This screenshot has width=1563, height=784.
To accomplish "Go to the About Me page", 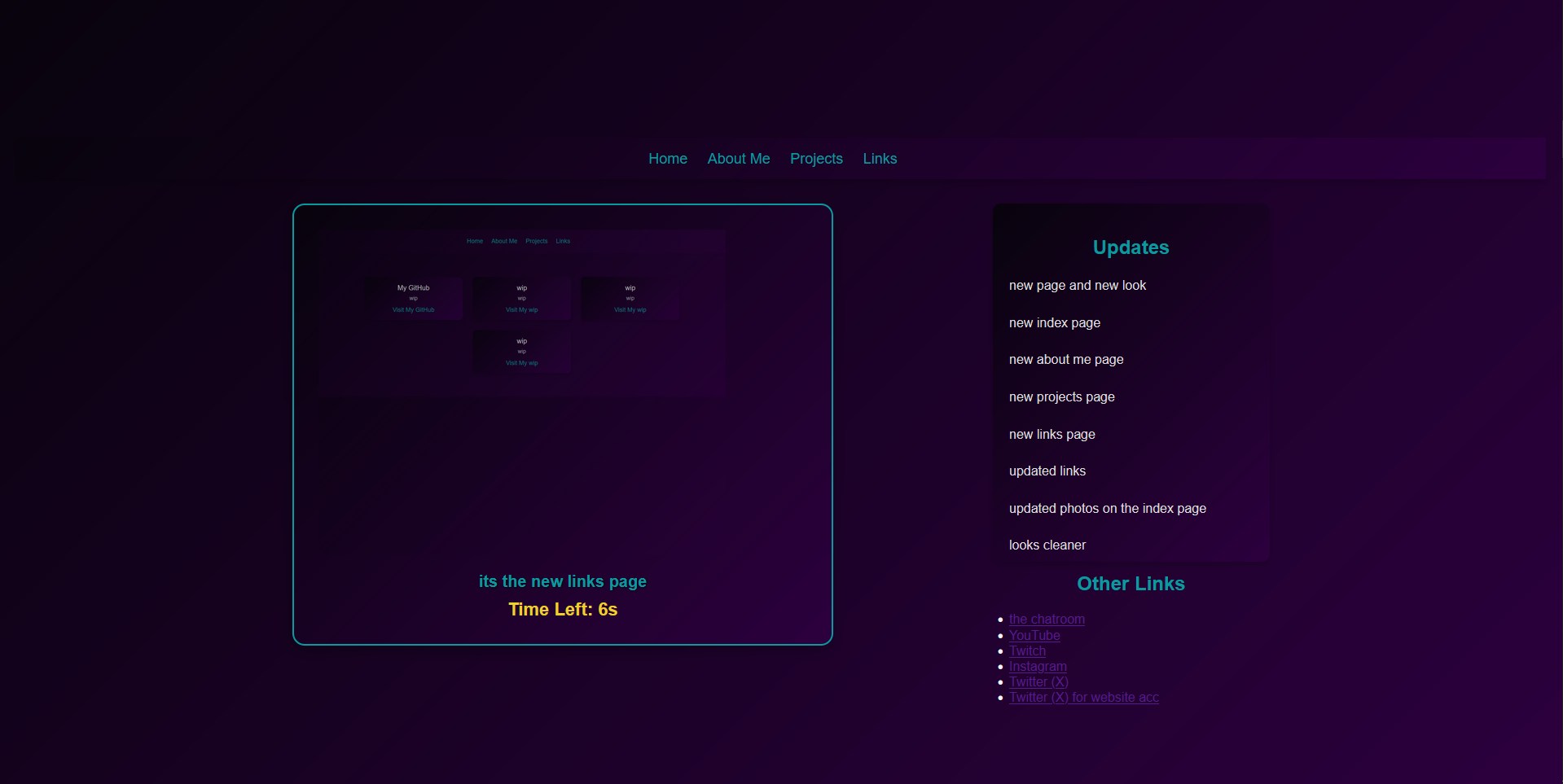I will click(739, 159).
